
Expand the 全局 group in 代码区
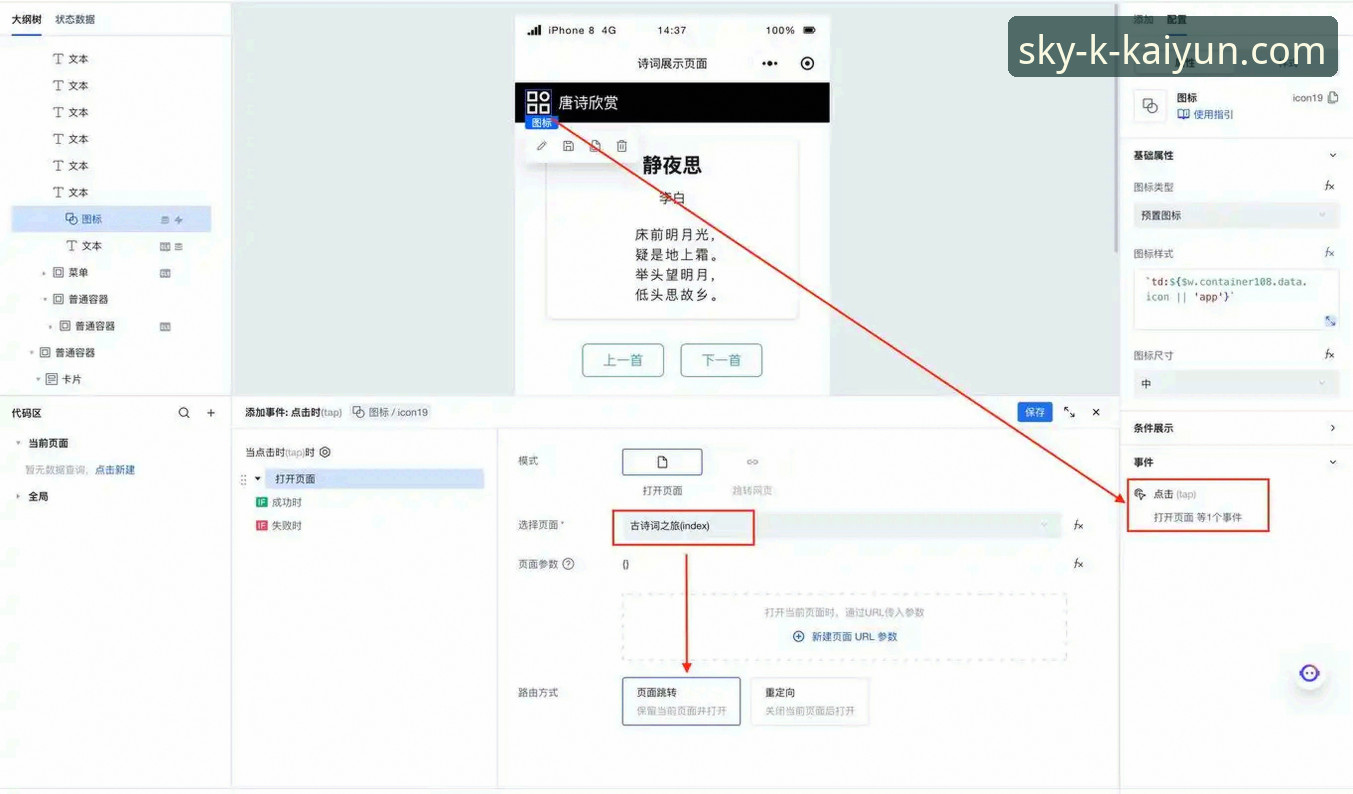[x=18, y=496]
